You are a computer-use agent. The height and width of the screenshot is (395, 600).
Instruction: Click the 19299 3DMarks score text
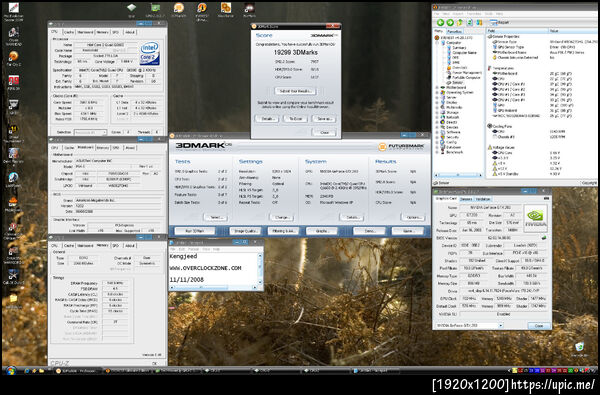click(x=295, y=52)
